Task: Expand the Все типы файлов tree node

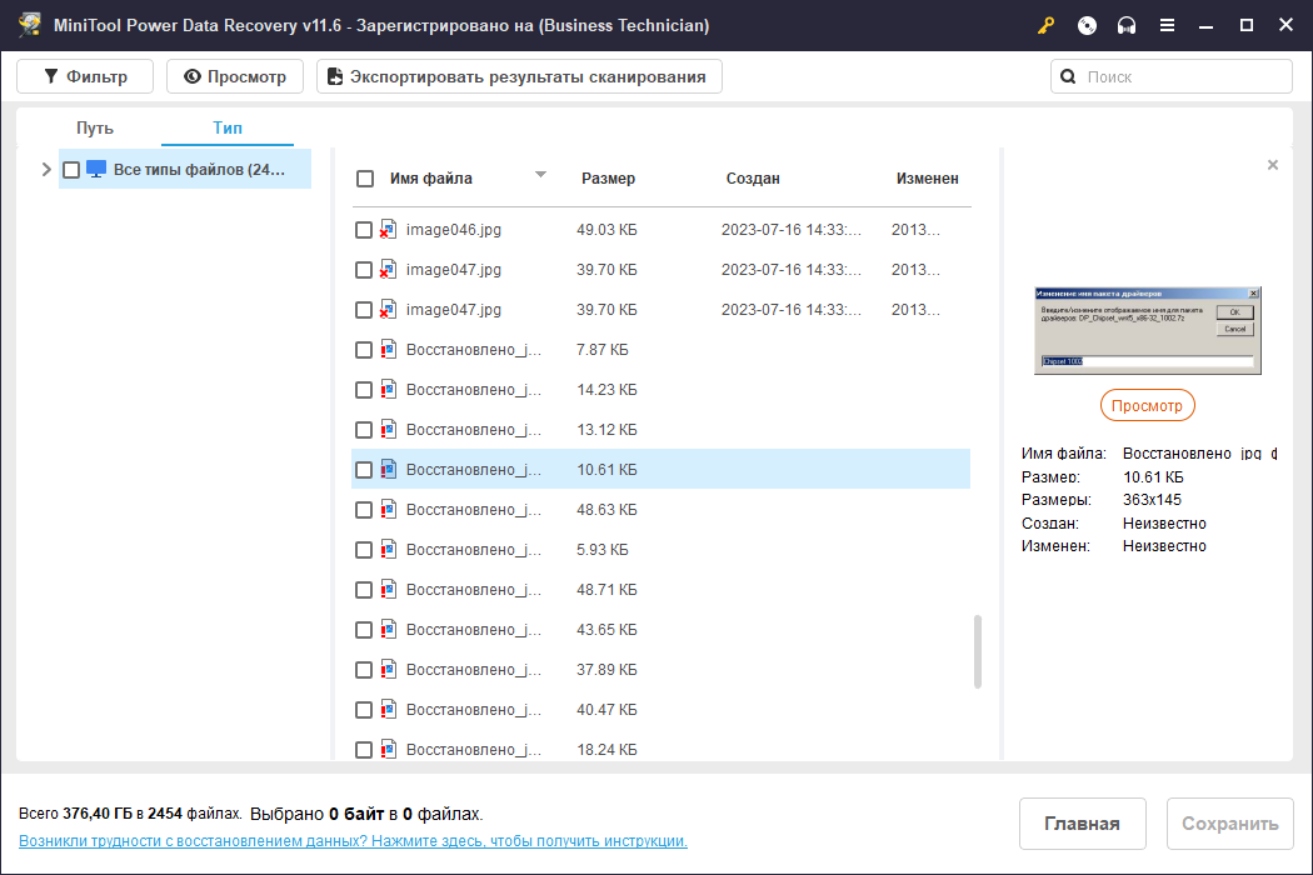Action: [46, 170]
